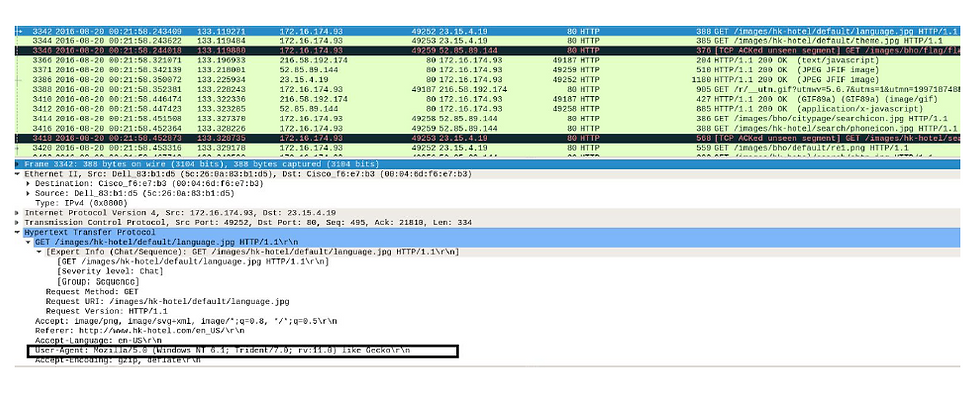Viewport: 980px width, 408px height.
Task: Select packet 3366 text/javascript response row
Action: tap(488, 60)
